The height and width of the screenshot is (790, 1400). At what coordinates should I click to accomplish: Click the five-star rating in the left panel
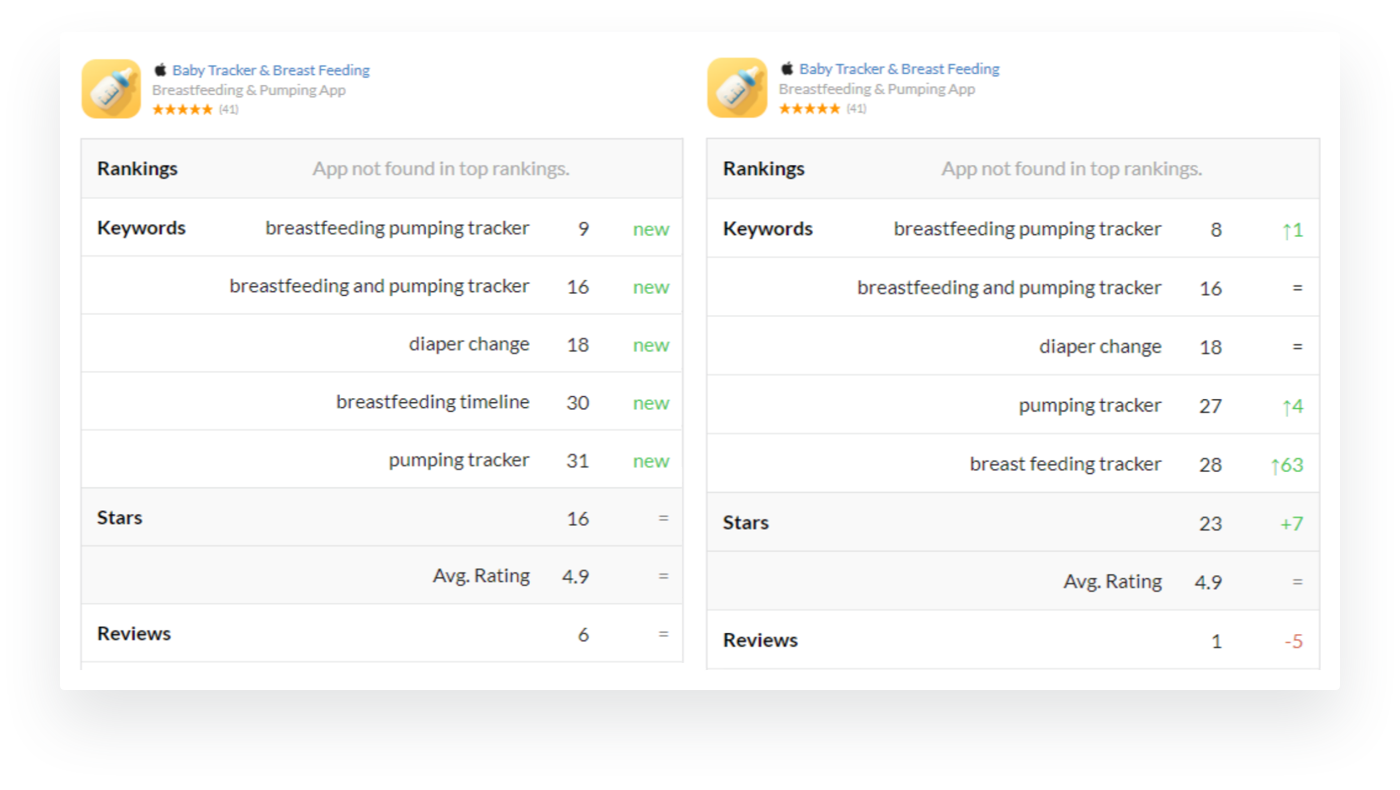tap(182, 110)
